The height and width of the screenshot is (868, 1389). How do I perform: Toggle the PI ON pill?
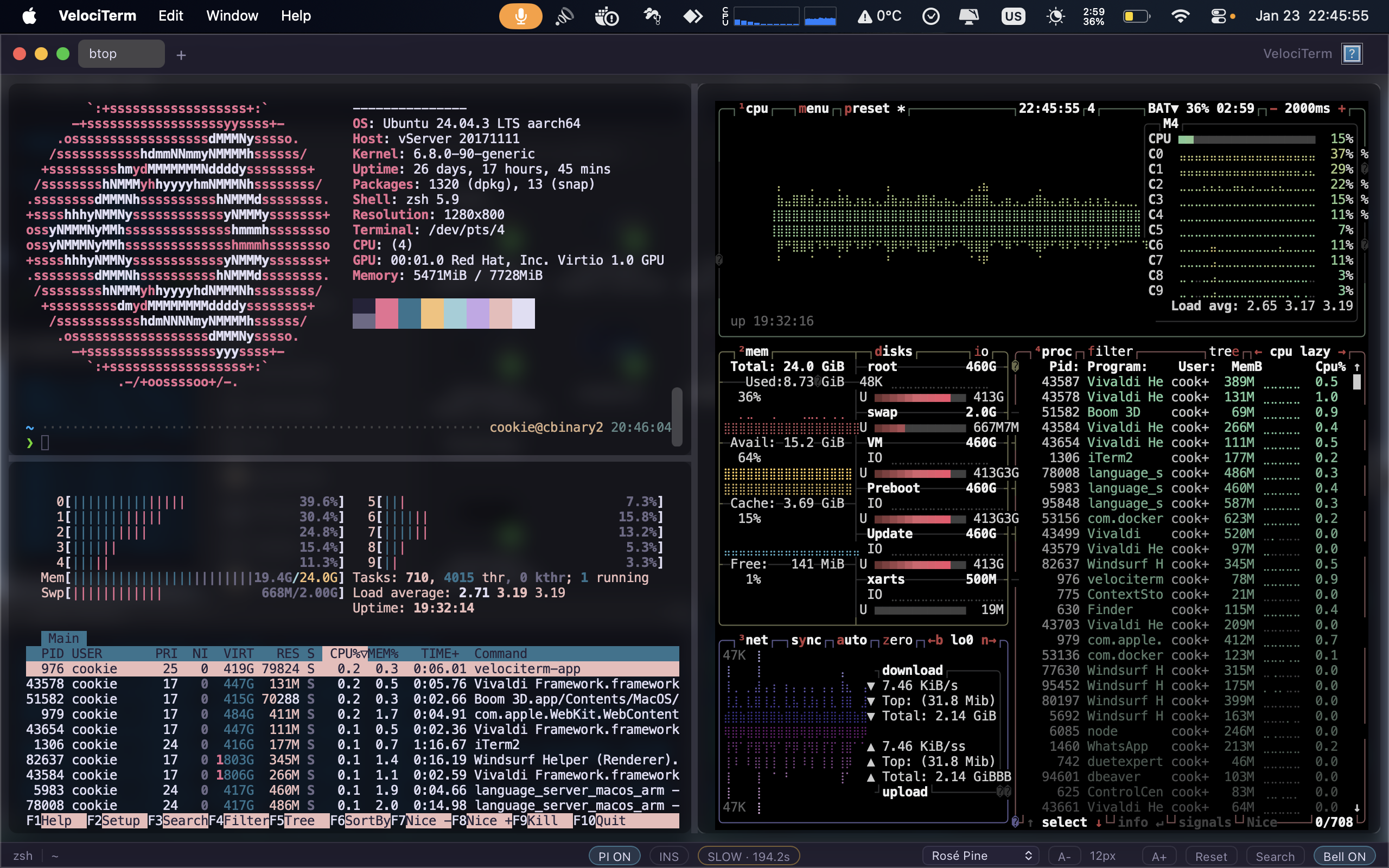(614, 856)
